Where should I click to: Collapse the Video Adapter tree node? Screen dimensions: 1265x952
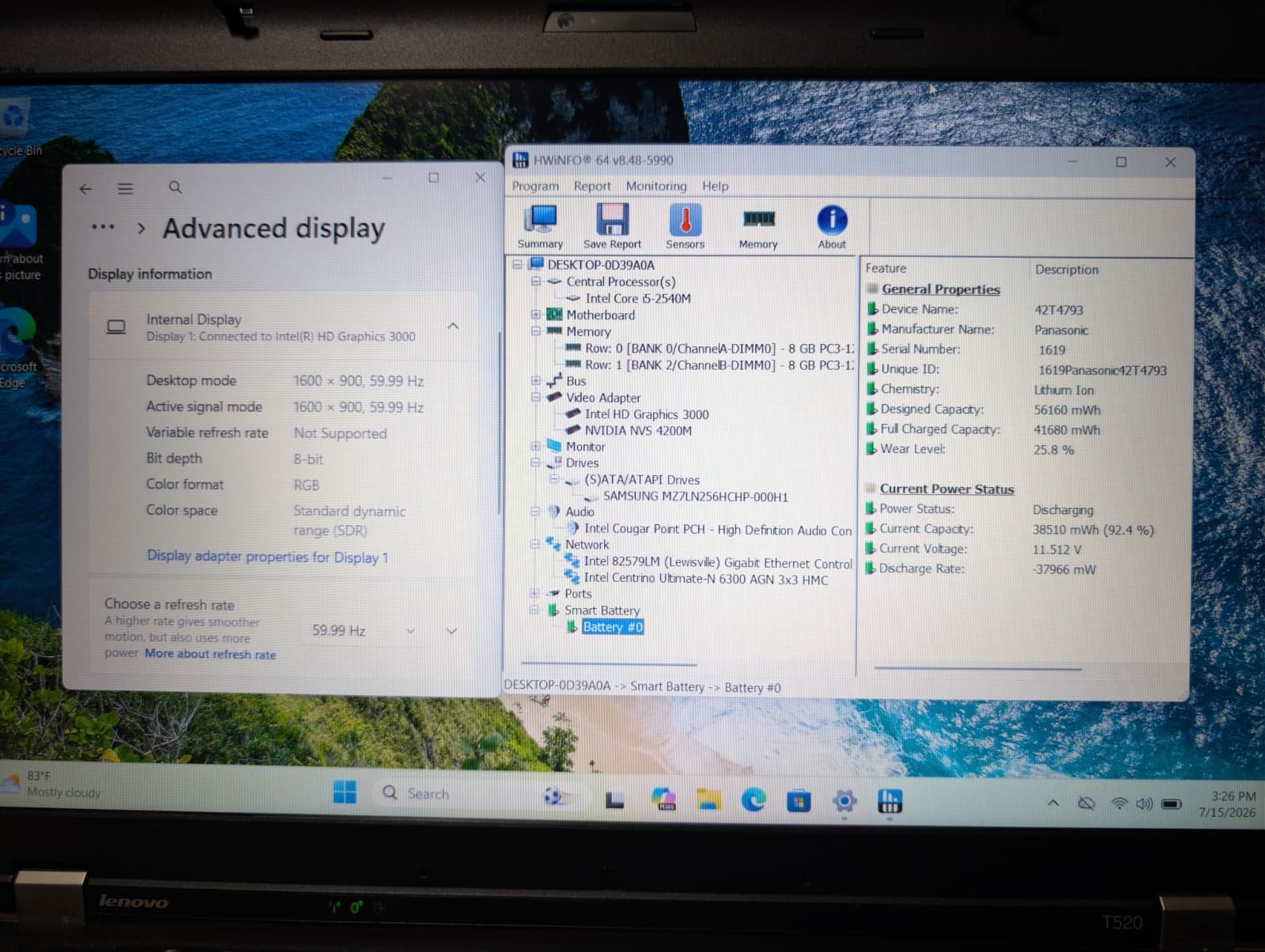click(x=536, y=398)
